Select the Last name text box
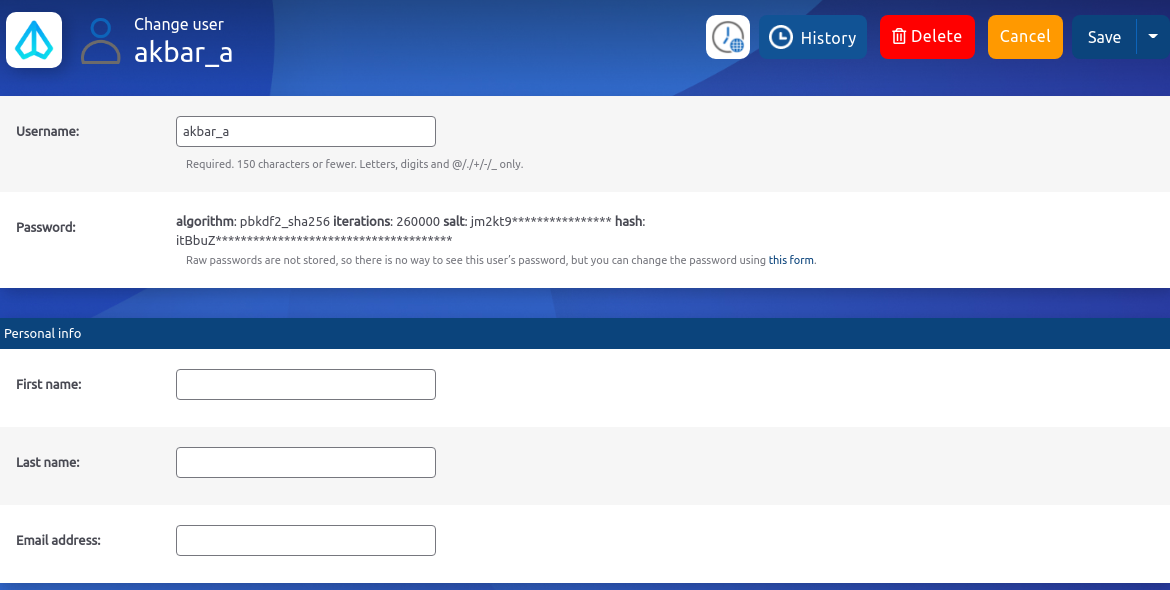Viewport: 1170px width, 590px height. [305, 462]
